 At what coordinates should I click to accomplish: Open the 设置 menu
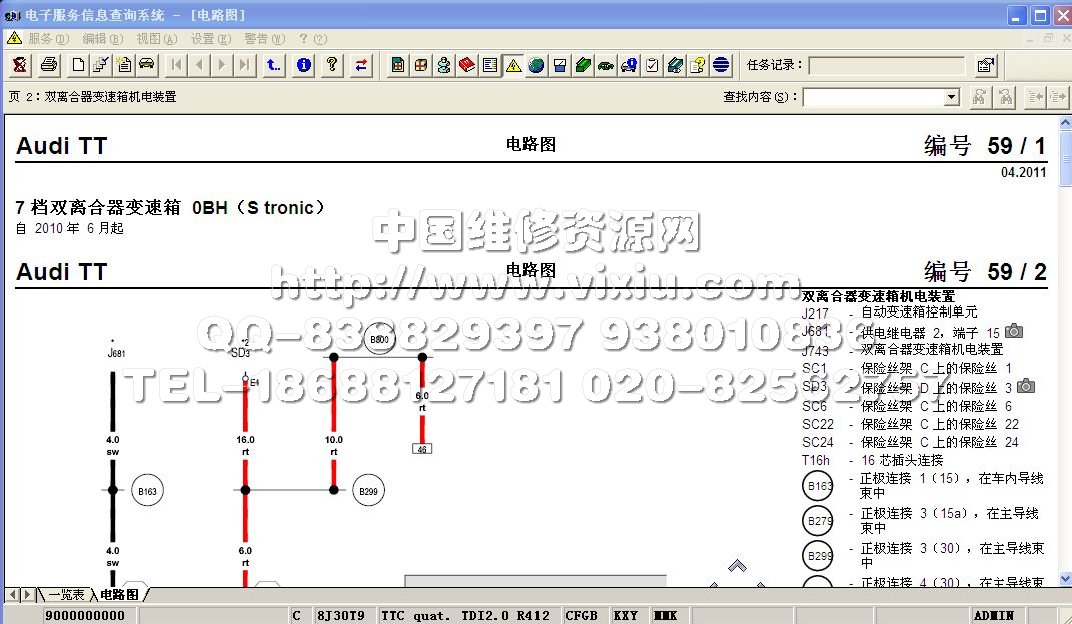[x=209, y=39]
